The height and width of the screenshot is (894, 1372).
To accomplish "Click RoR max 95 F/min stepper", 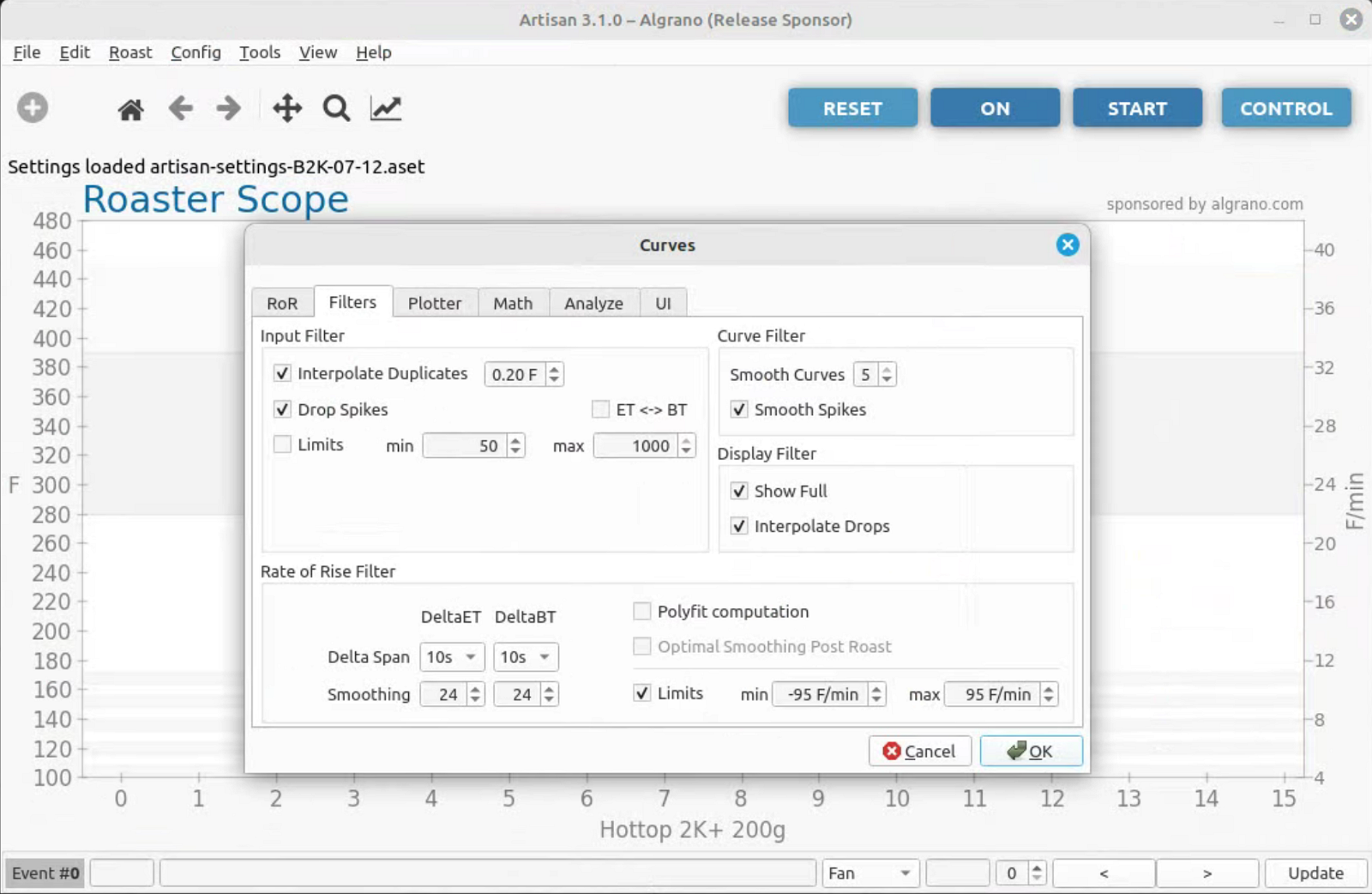I will [x=1049, y=694].
